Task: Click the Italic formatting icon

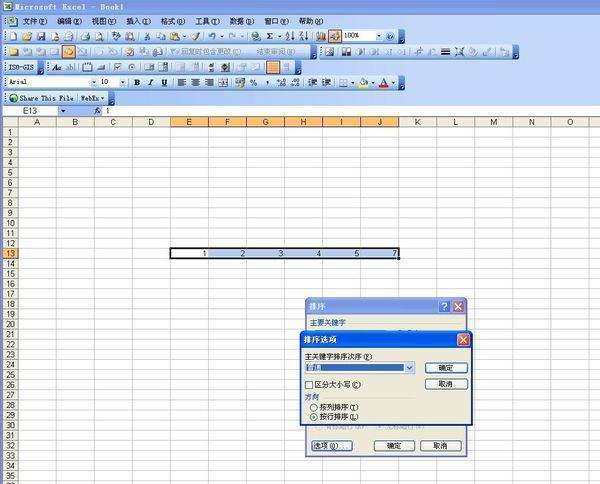Action: (x=150, y=82)
